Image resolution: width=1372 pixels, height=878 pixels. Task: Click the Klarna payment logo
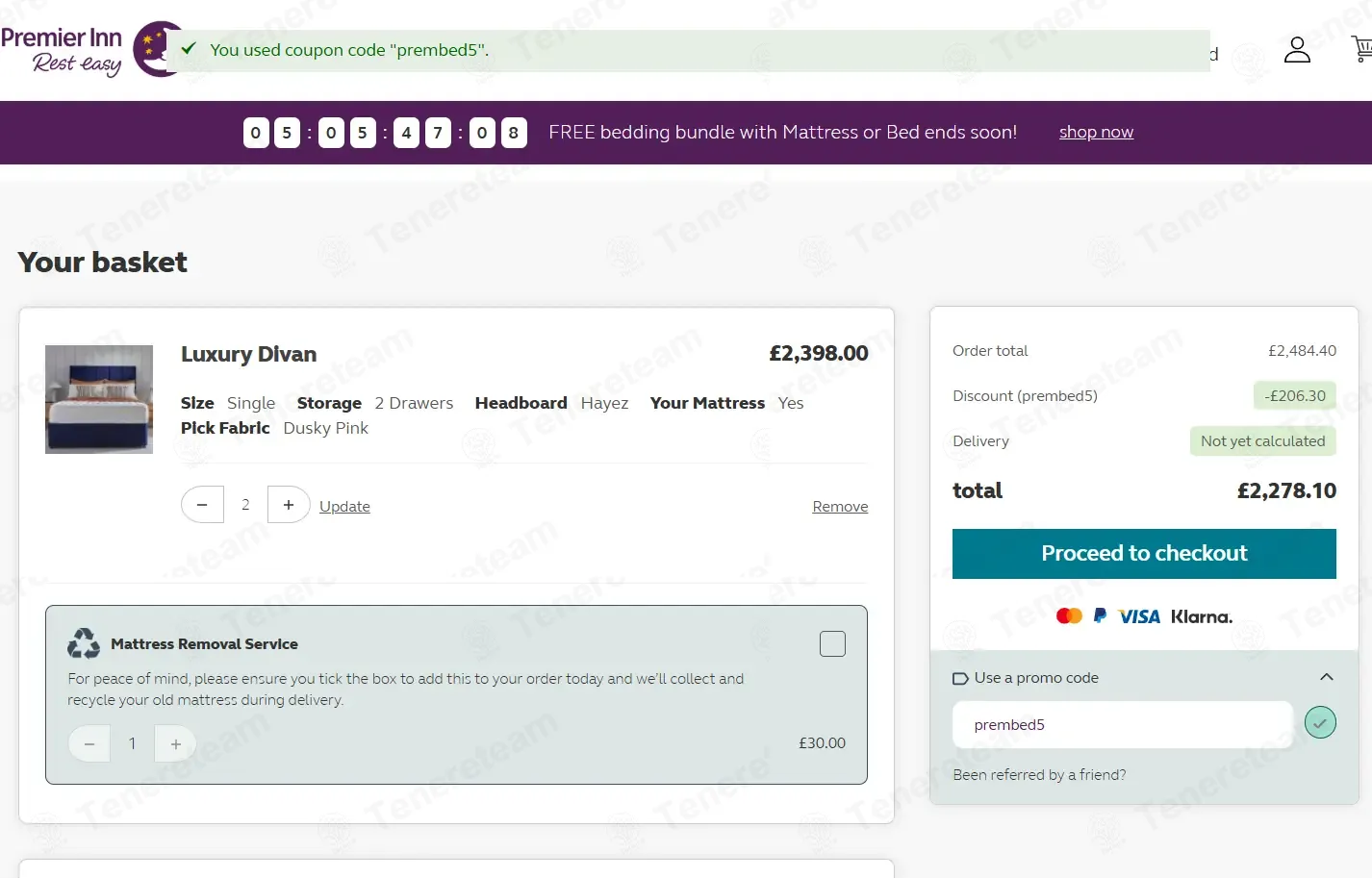pos(1201,616)
